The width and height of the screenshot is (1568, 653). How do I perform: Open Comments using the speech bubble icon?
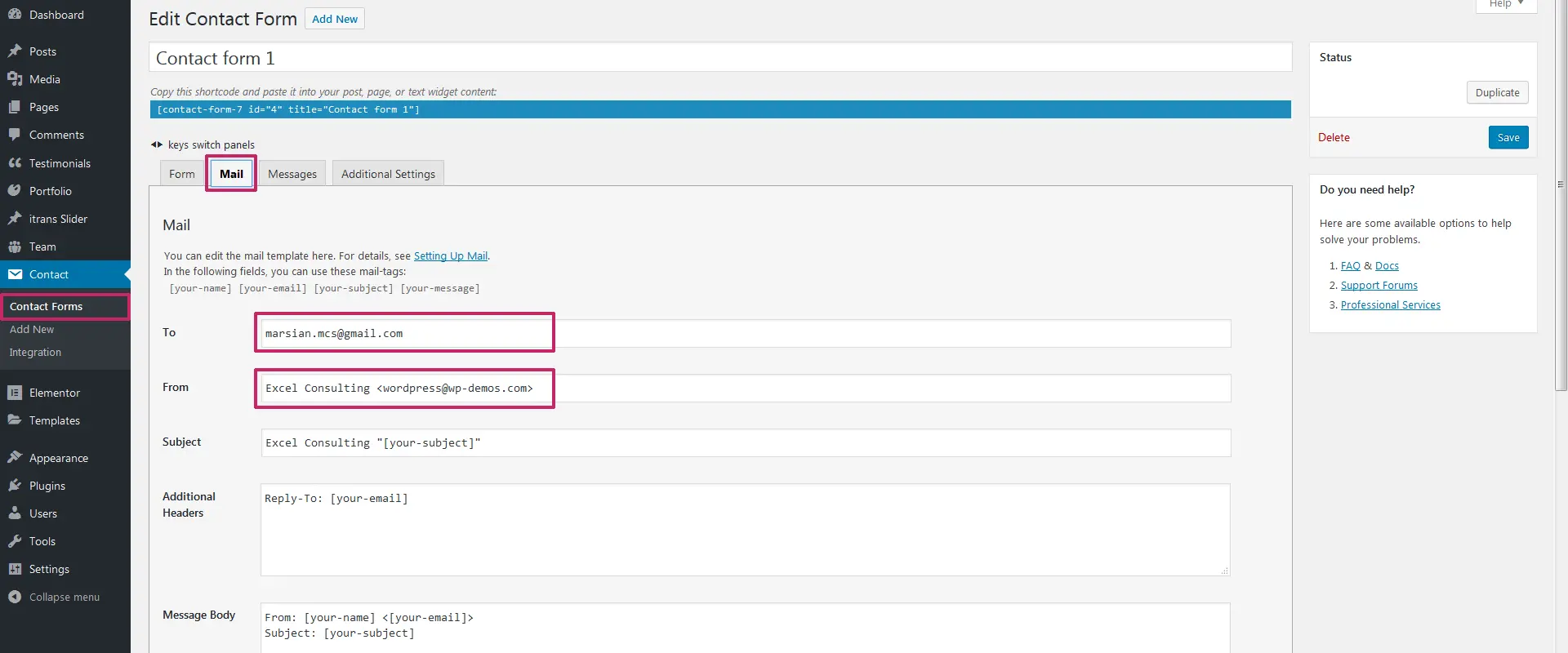(x=15, y=135)
